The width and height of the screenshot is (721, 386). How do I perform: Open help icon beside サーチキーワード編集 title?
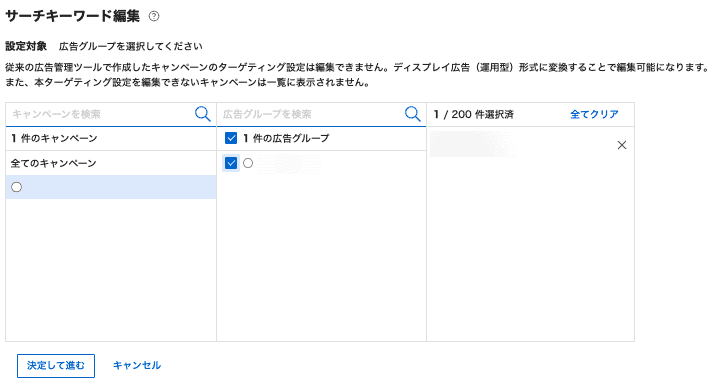154,17
